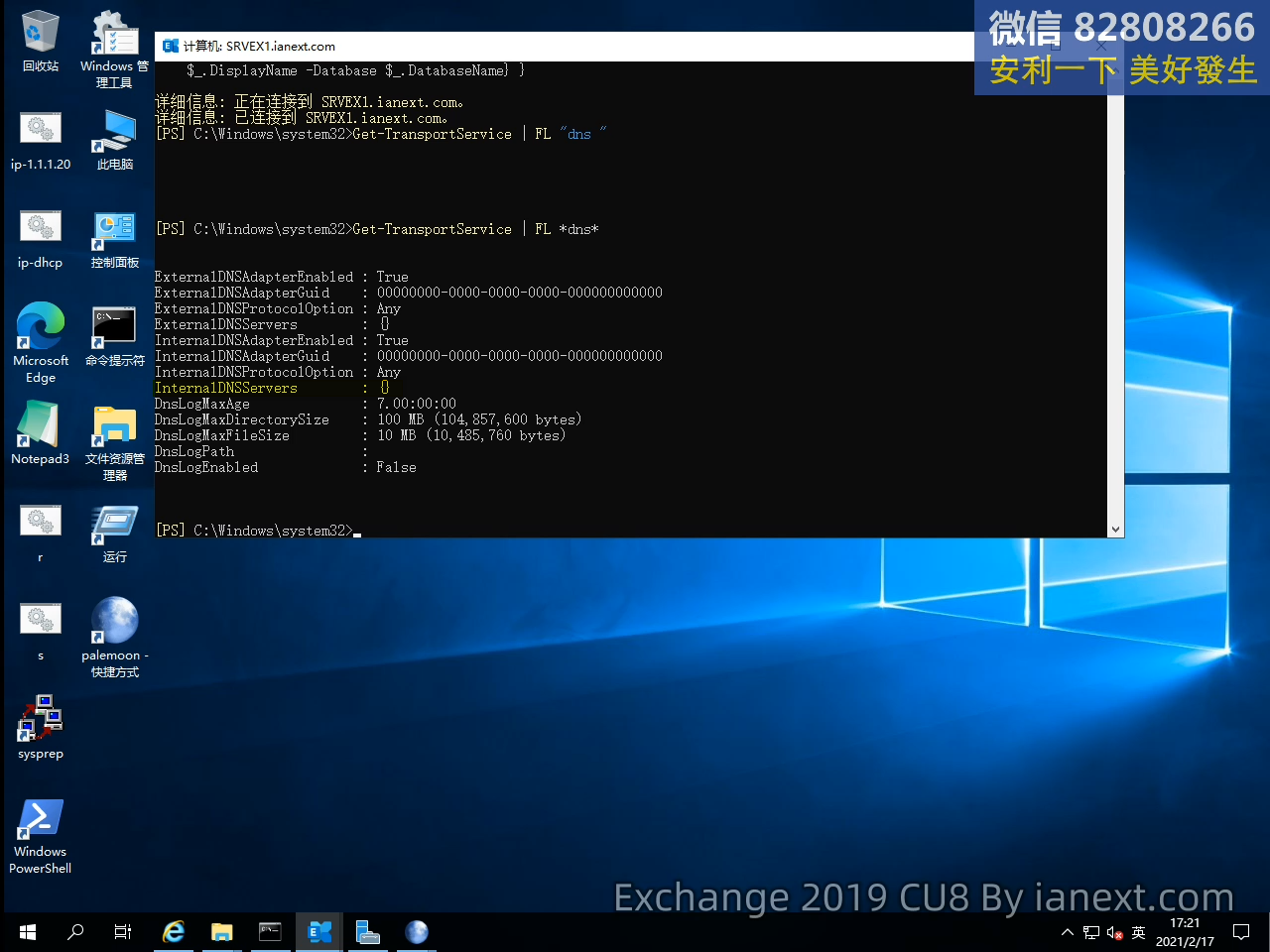Click the DnsLogEnabled False line
The height and width of the screenshot is (952, 1270).
click(x=286, y=467)
